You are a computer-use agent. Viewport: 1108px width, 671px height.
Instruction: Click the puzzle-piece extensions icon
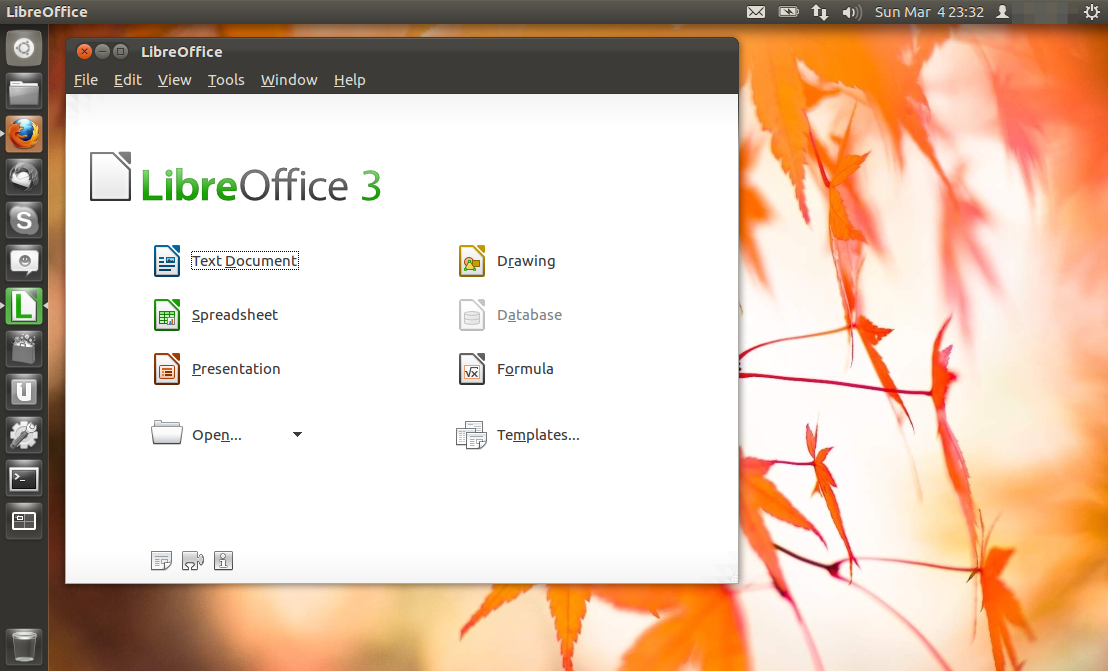pyautogui.click(x=192, y=561)
